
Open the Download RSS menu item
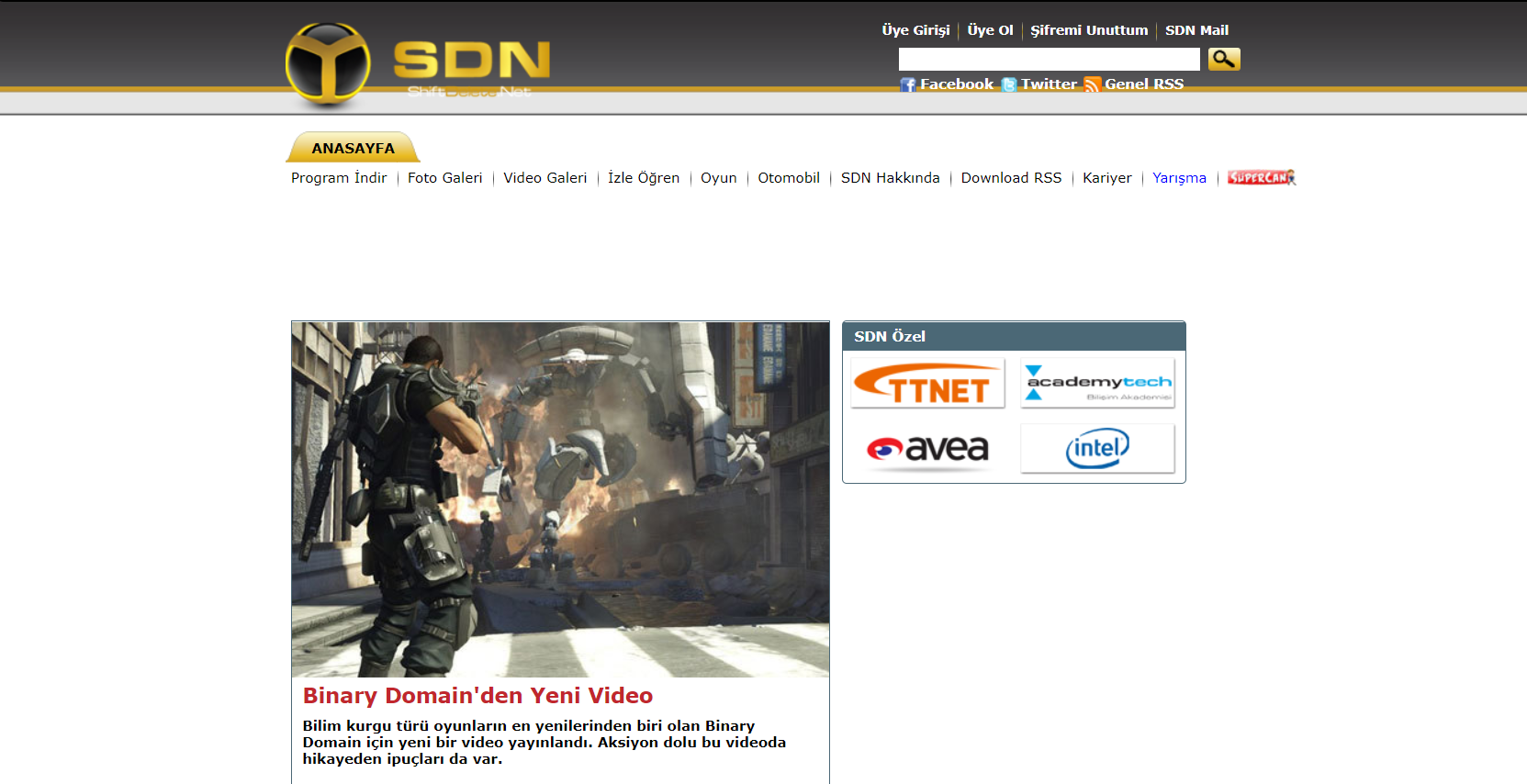pyautogui.click(x=1011, y=178)
